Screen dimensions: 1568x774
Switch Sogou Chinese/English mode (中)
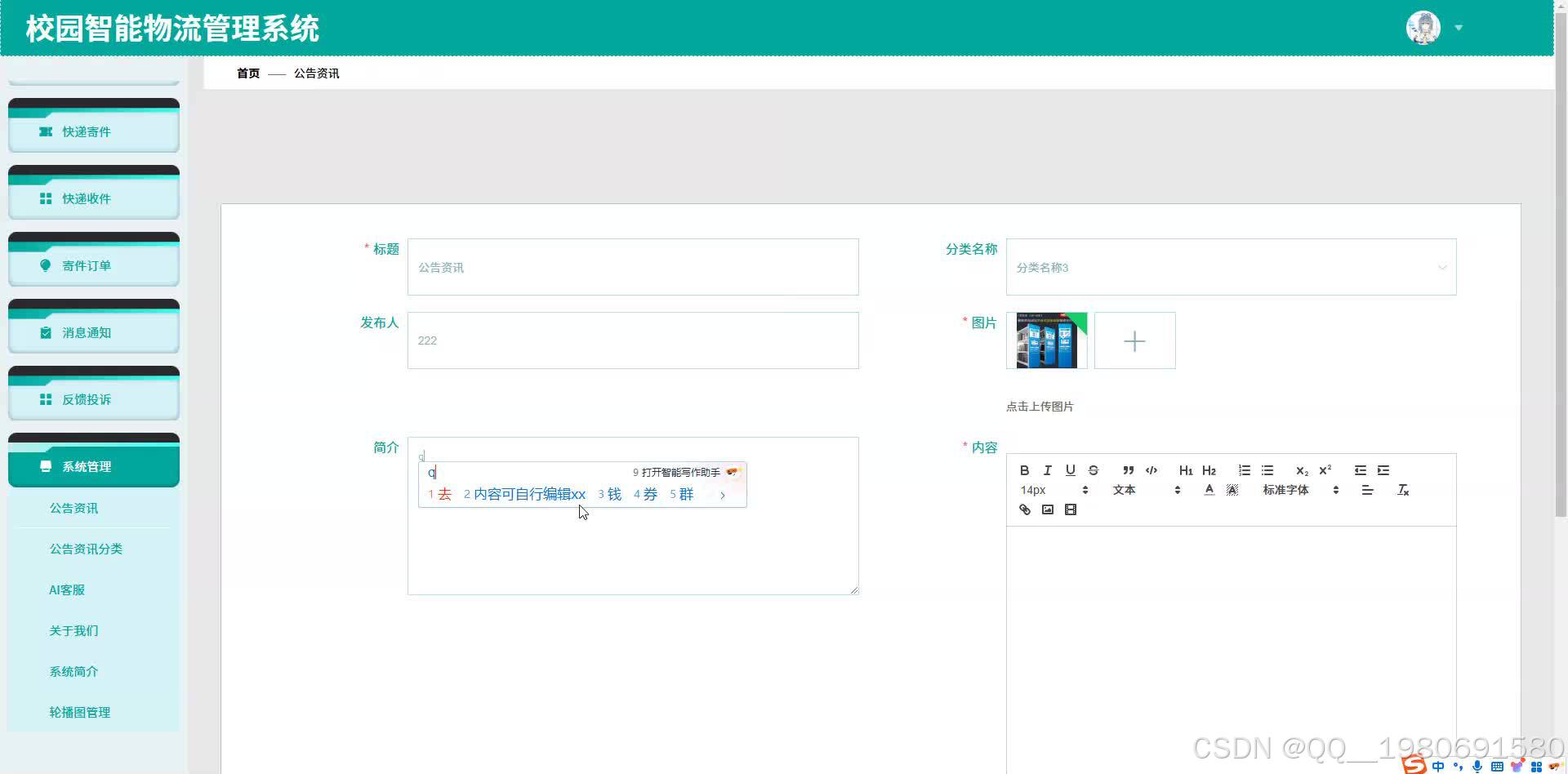pos(1438,767)
